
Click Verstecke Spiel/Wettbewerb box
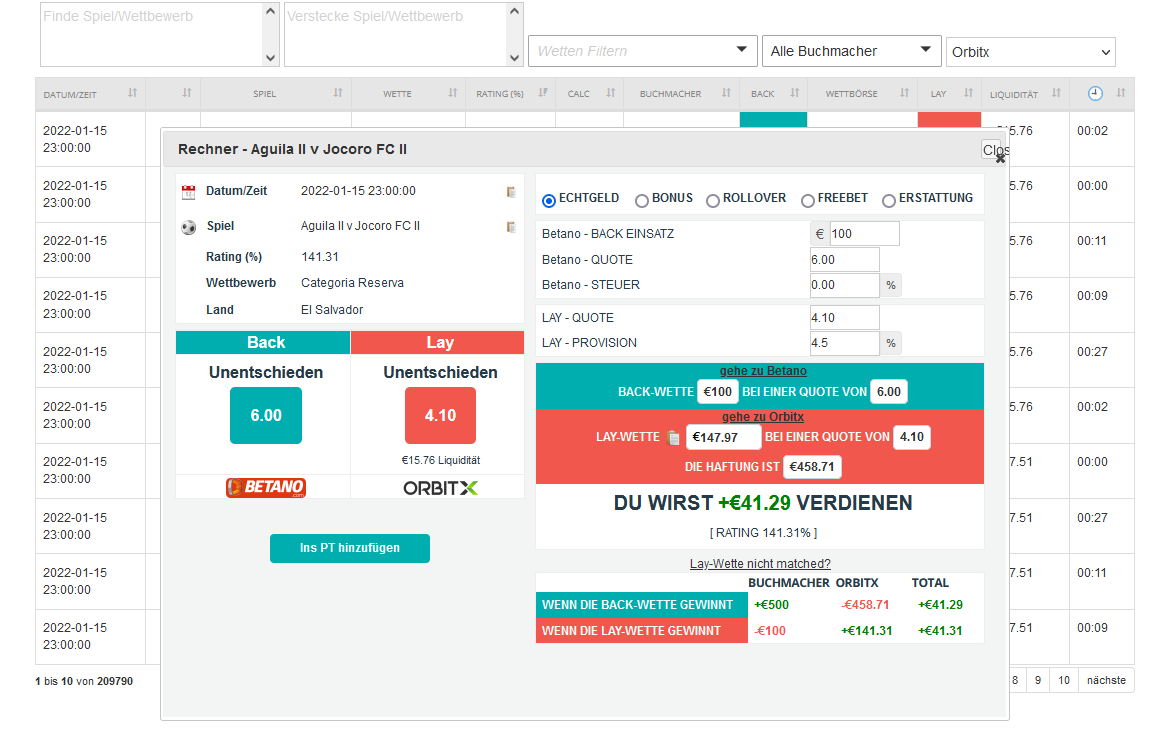[404, 34]
